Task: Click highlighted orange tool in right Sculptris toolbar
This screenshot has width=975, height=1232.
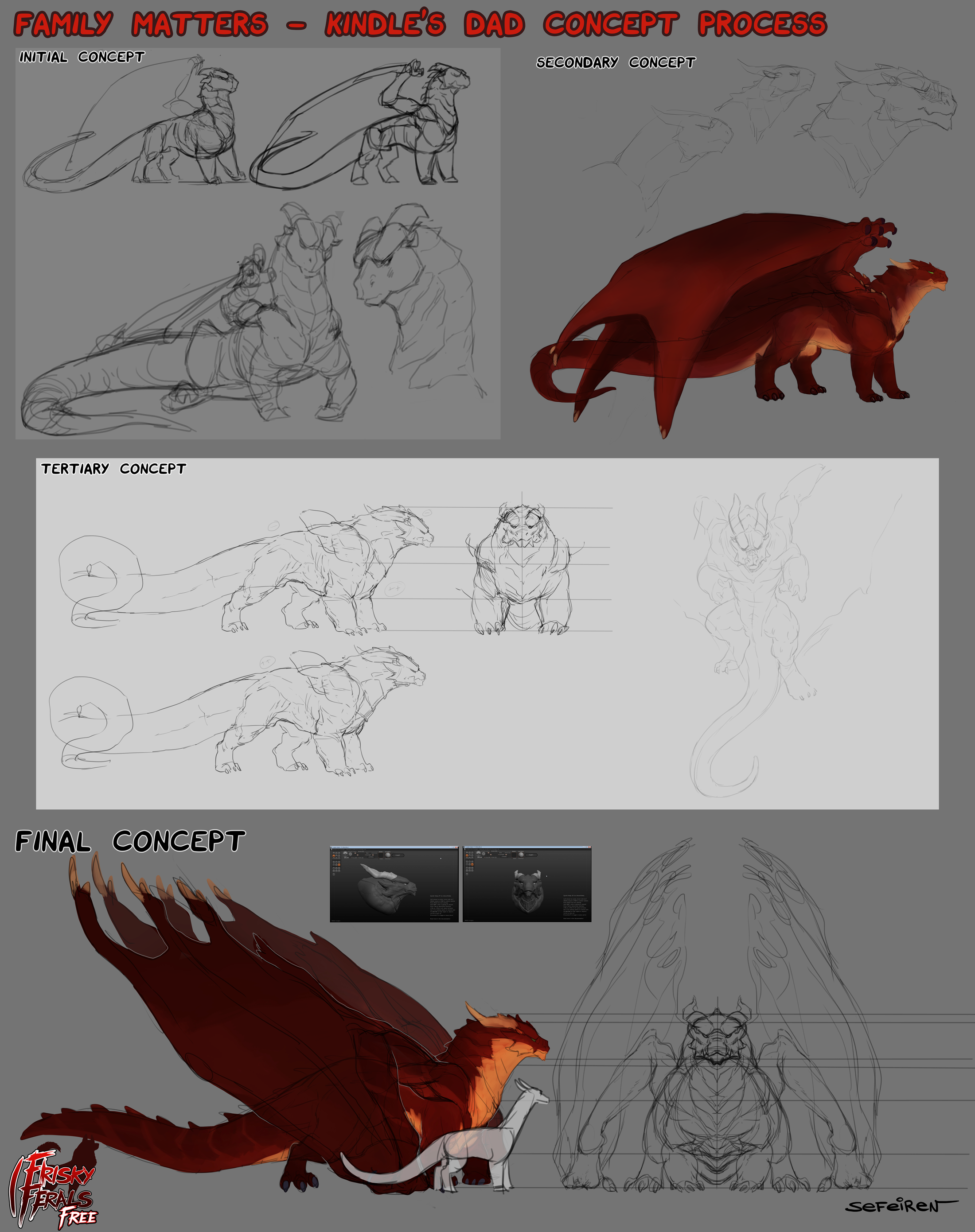Action: (468, 856)
